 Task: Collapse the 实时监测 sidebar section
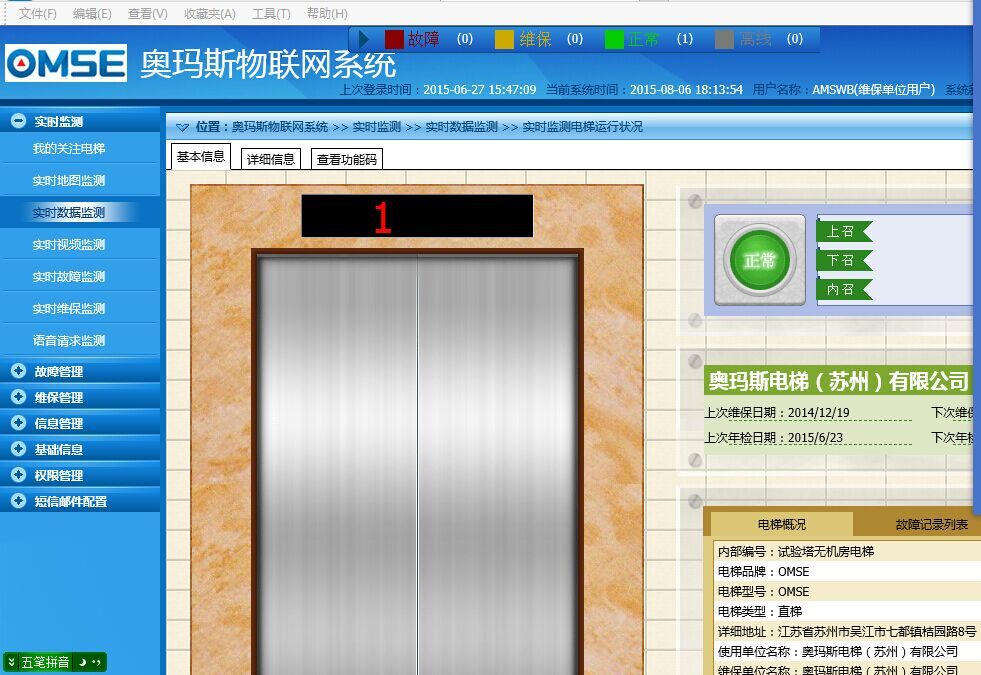point(18,121)
